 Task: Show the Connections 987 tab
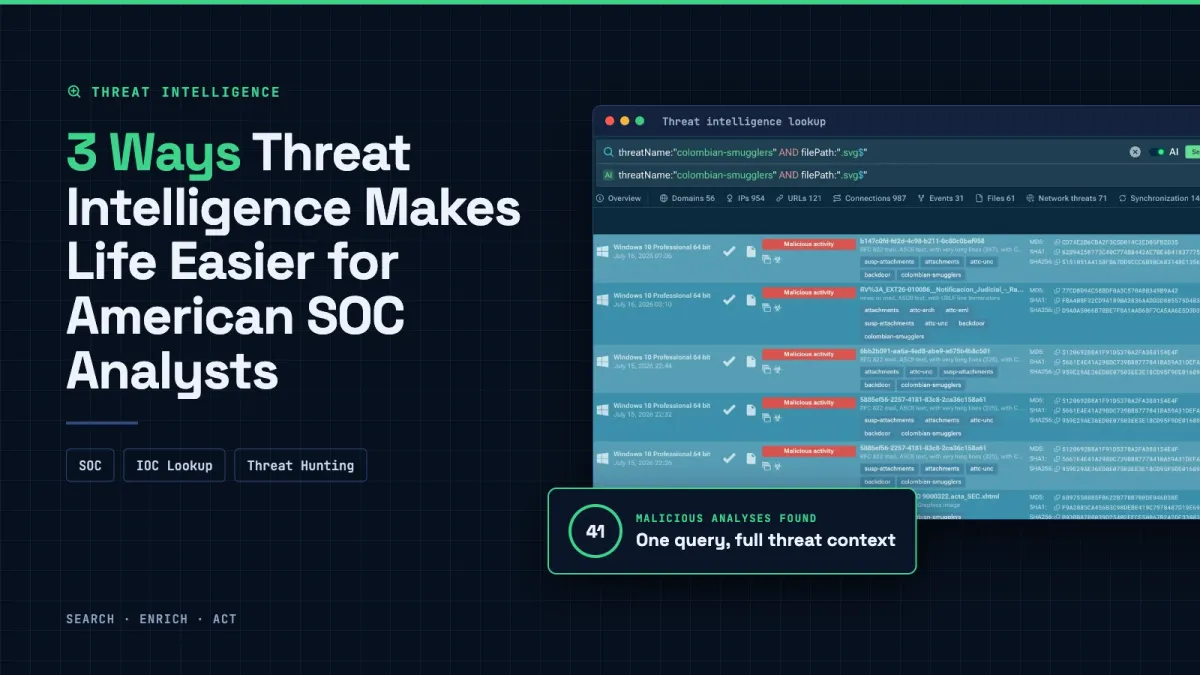point(869,198)
